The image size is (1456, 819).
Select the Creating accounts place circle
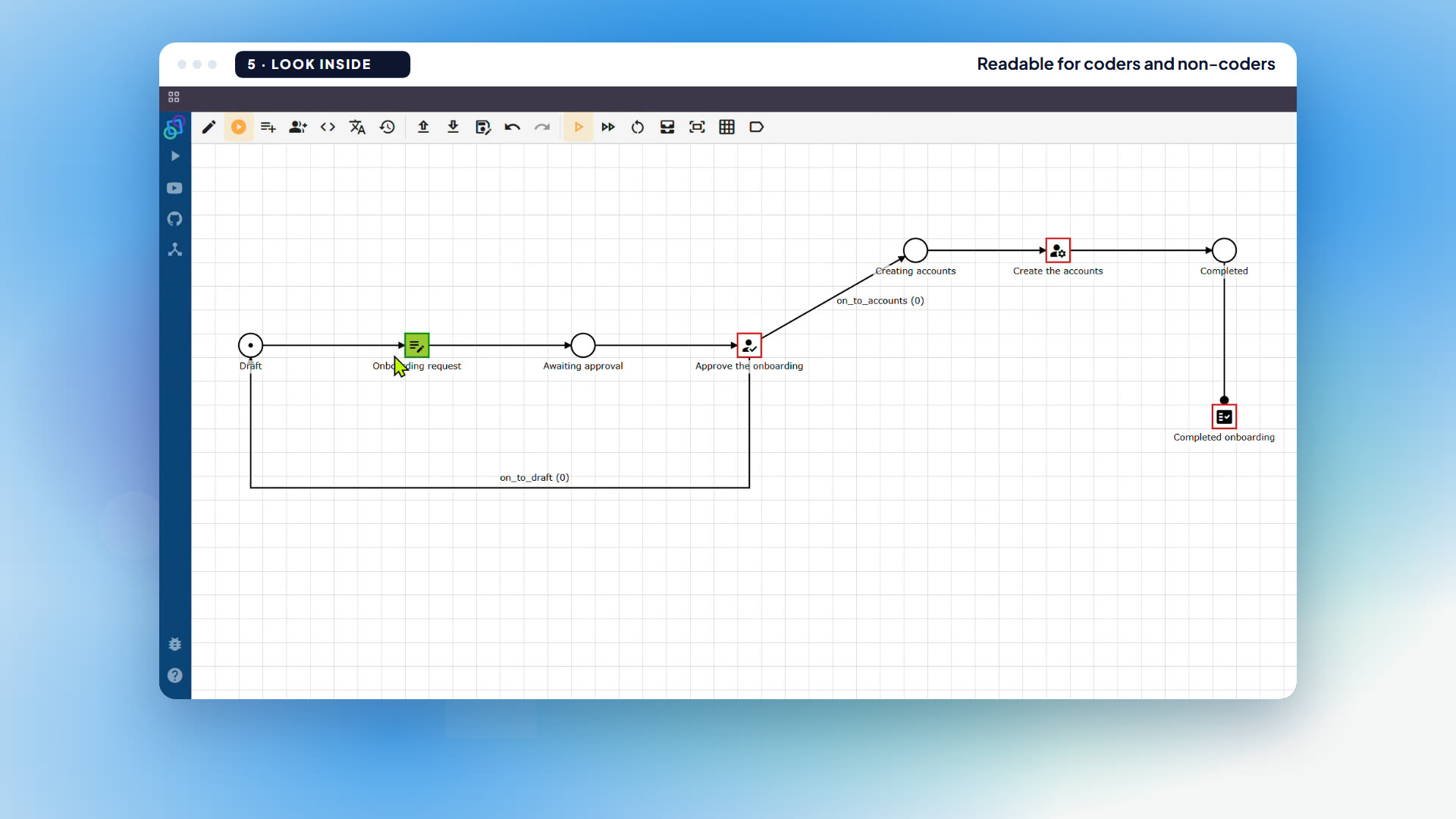click(915, 249)
